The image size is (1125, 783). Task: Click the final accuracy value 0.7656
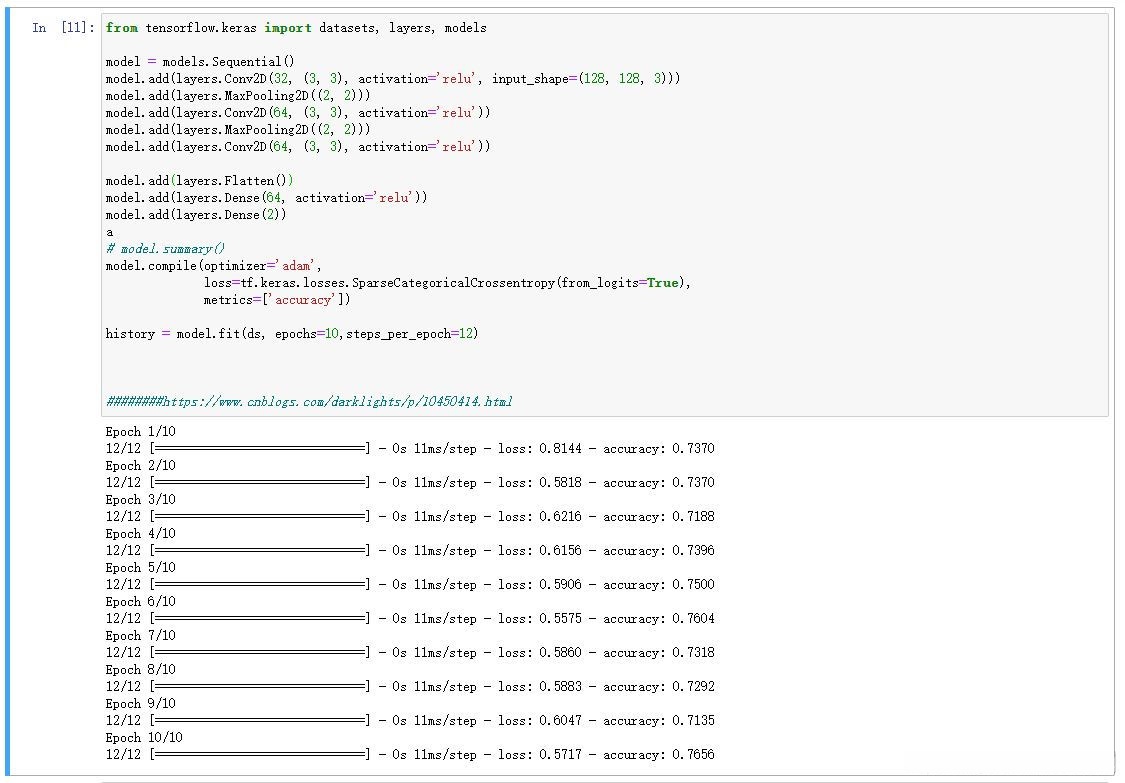point(694,755)
